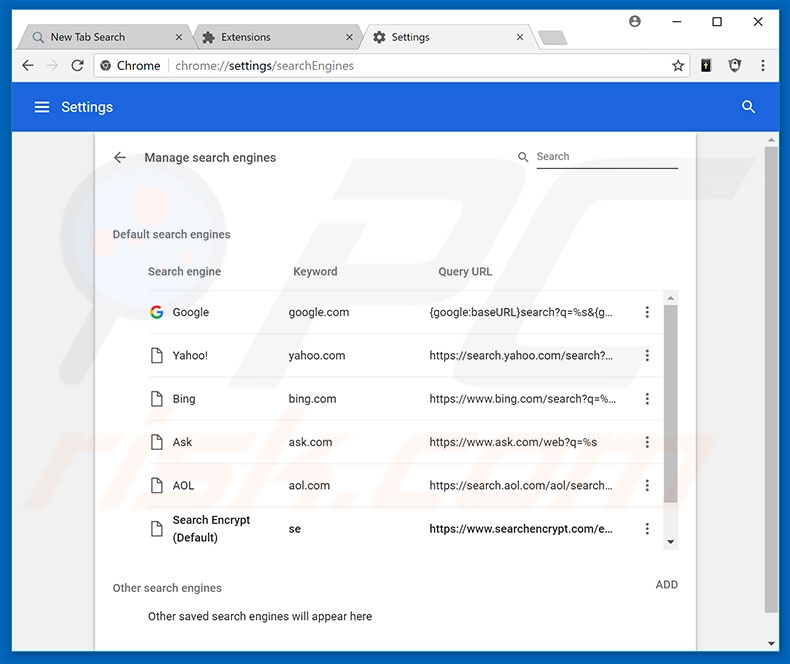Click the searchencrypt.com query URL
This screenshot has width=790, height=664.
(x=520, y=529)
